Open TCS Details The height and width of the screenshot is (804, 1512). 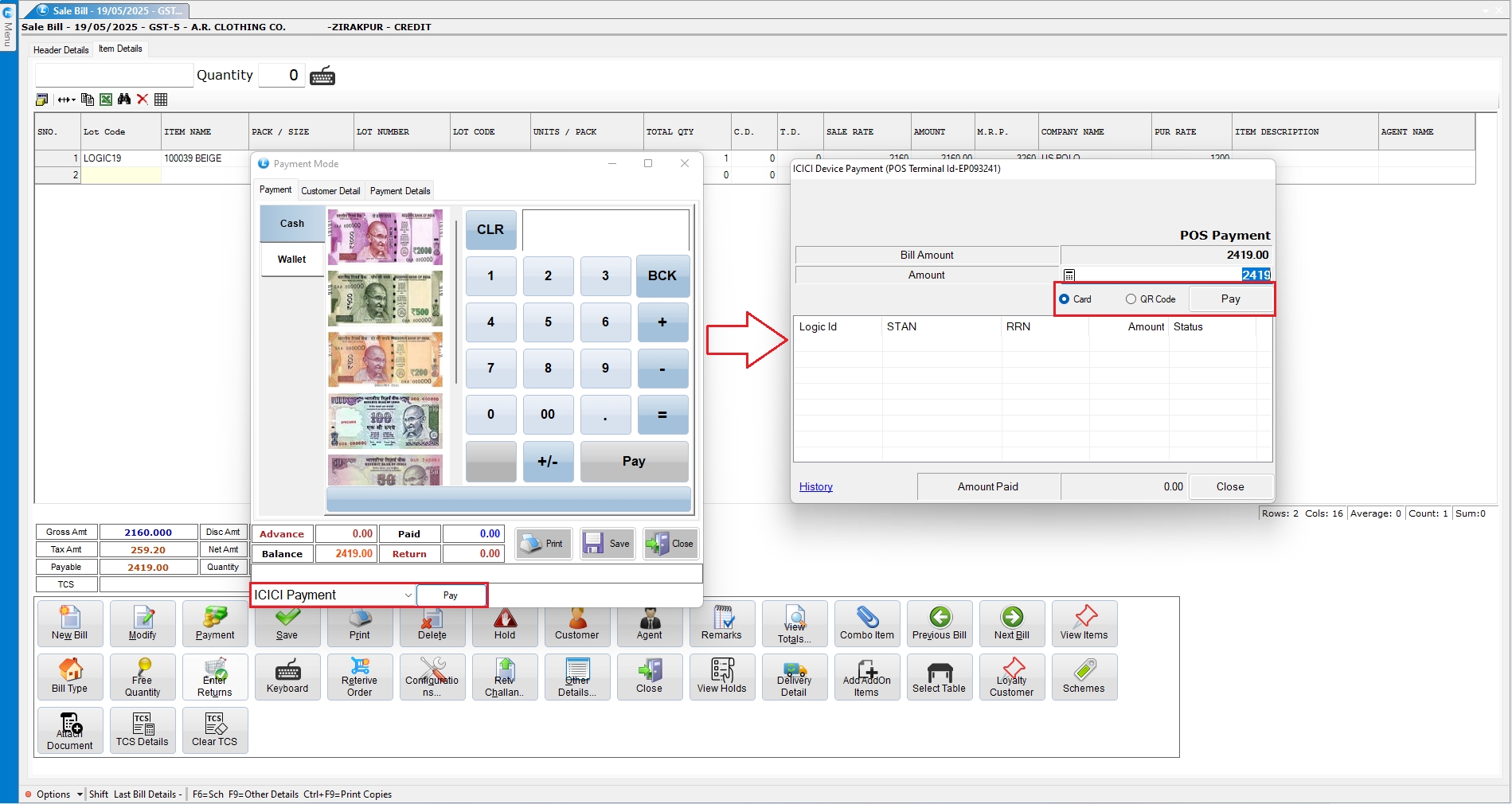[x=143, y=730]
